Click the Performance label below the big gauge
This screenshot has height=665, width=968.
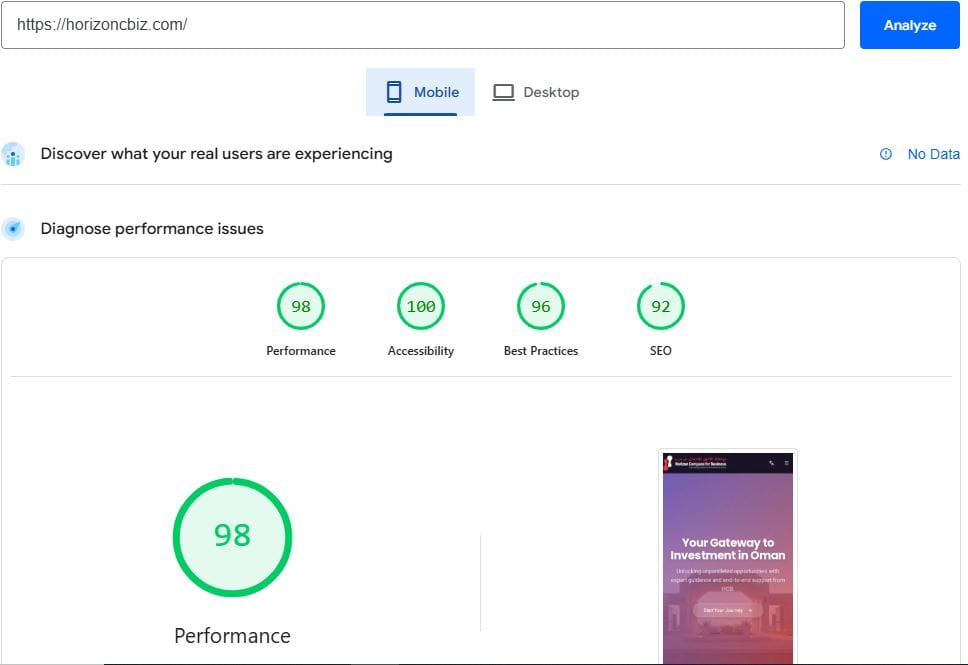point(232,636)
